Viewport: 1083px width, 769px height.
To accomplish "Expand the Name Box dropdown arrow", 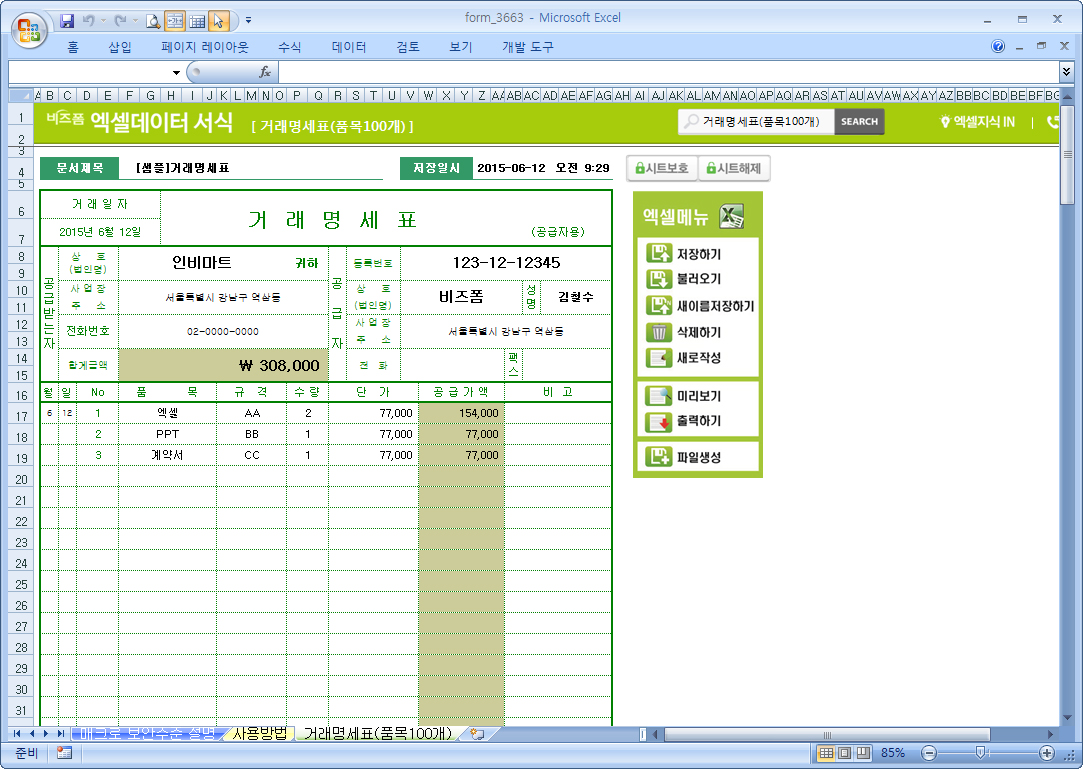I will [x=176, y=73].
